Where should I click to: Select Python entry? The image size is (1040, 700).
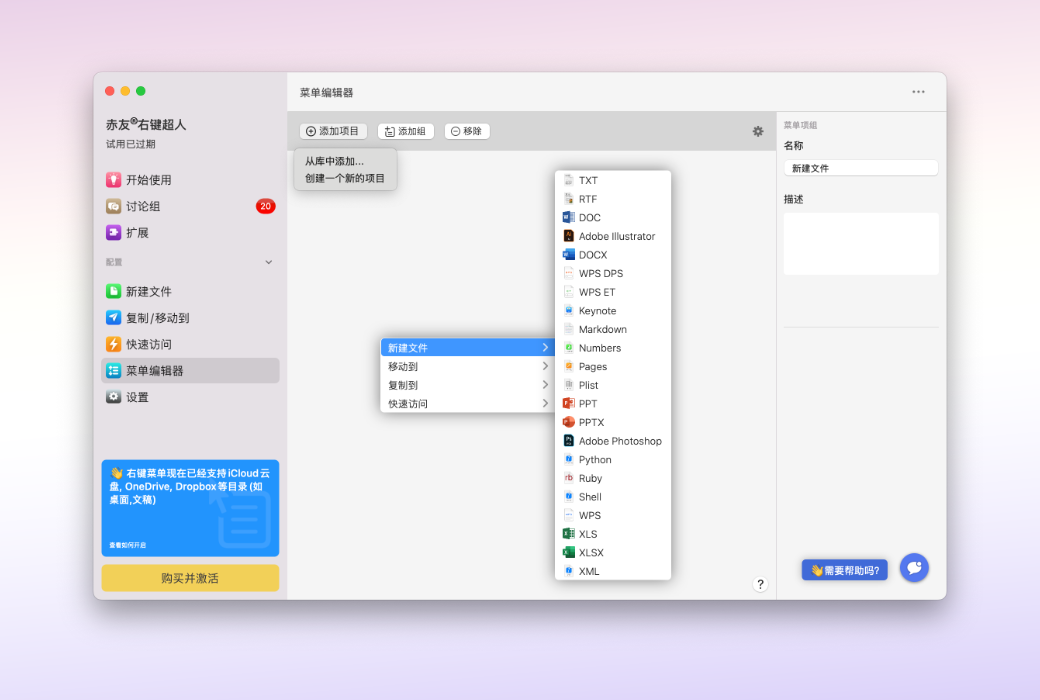tap(613, 459)
